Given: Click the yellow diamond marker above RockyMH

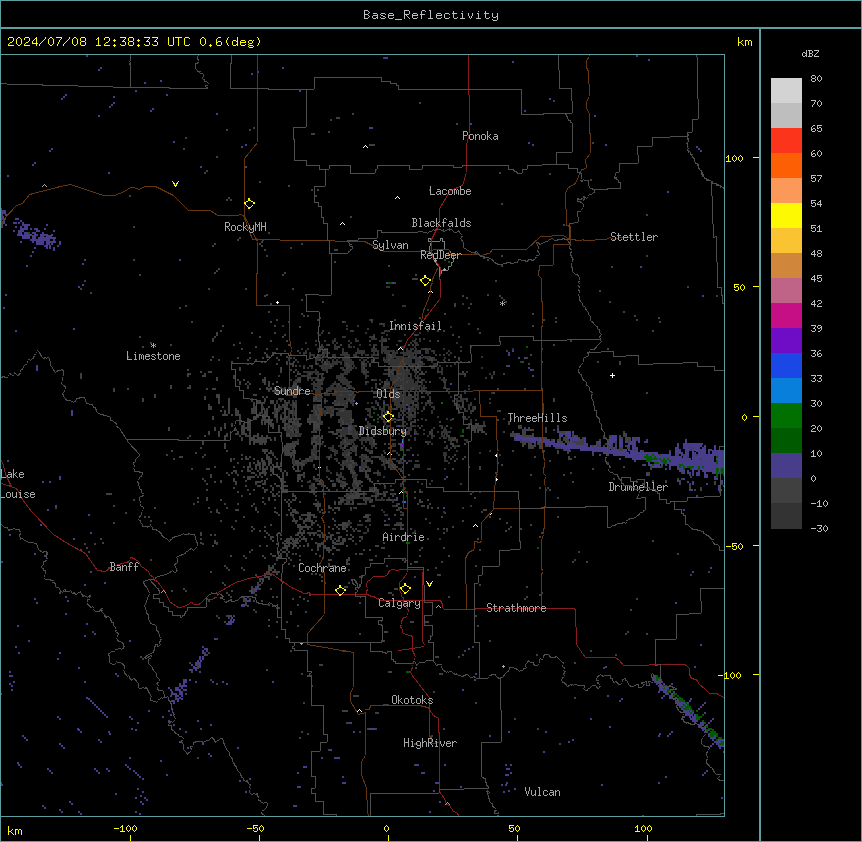Looking at the screenshot, I should pos(250,203).
